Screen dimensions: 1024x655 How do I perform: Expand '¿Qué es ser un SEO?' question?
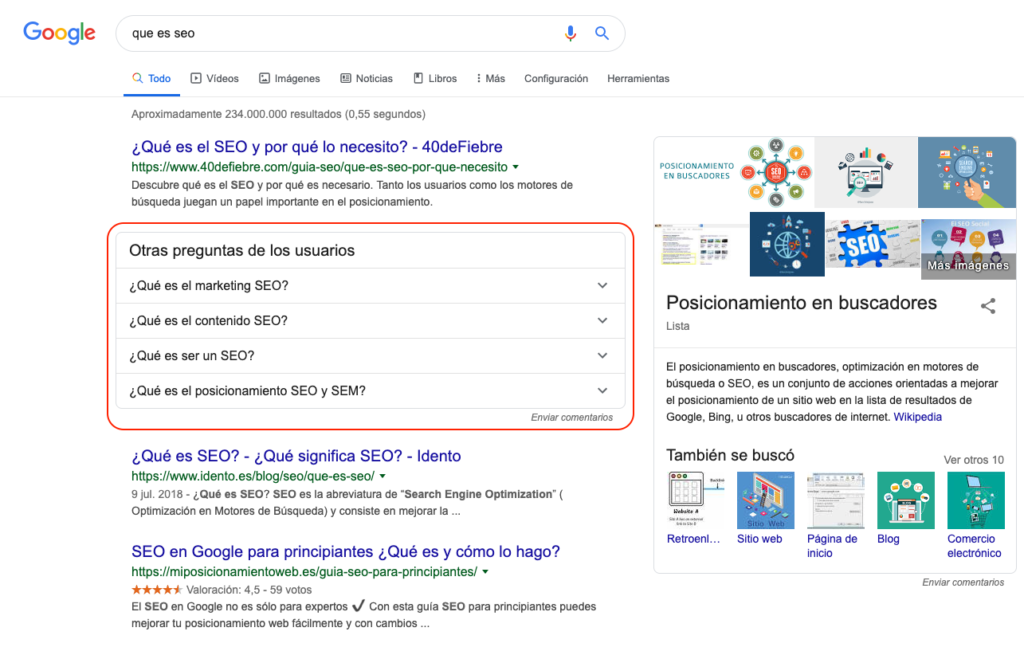coord(370,356)
